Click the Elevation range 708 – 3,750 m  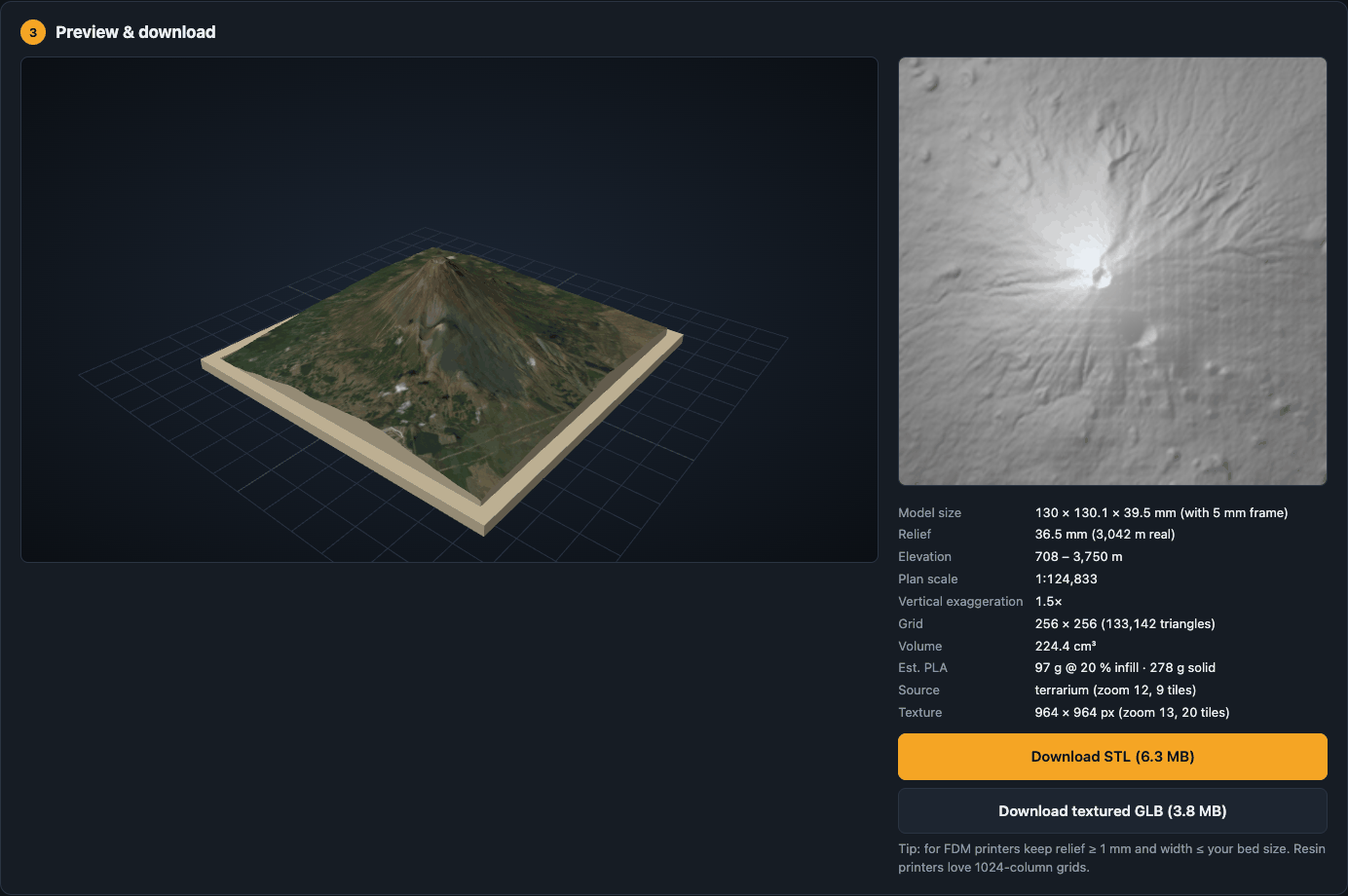coord(1078,557)
